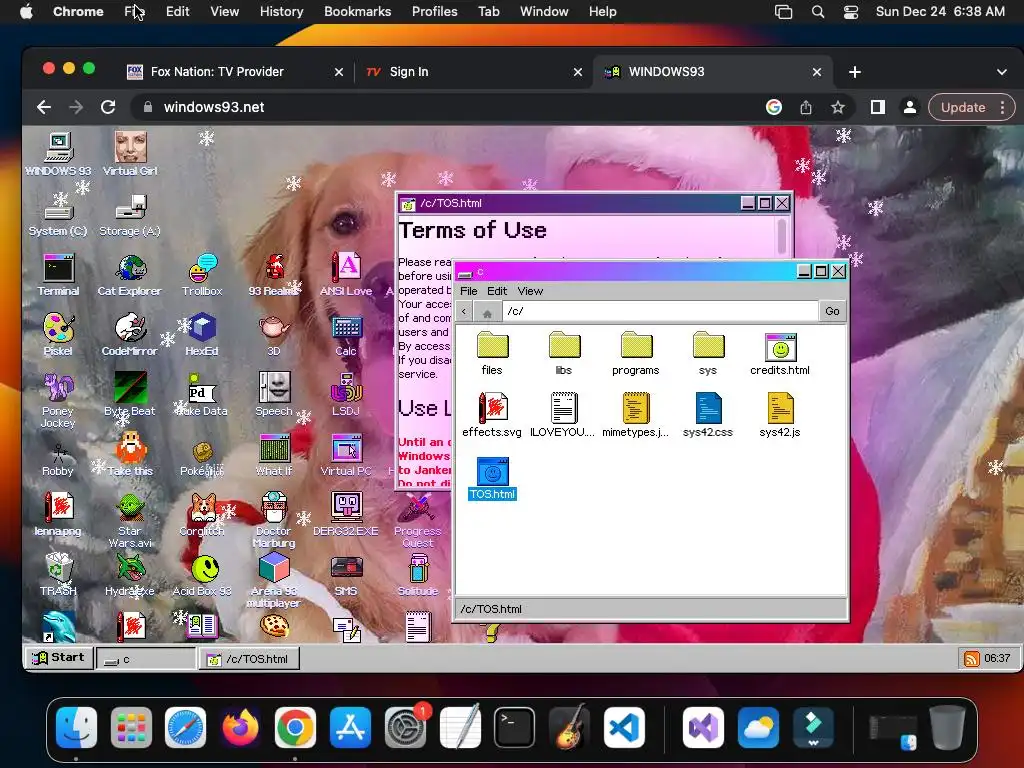Switch to the 'c' taskbar item
This screenshot has height=768, width=1024.
[146, 659]
